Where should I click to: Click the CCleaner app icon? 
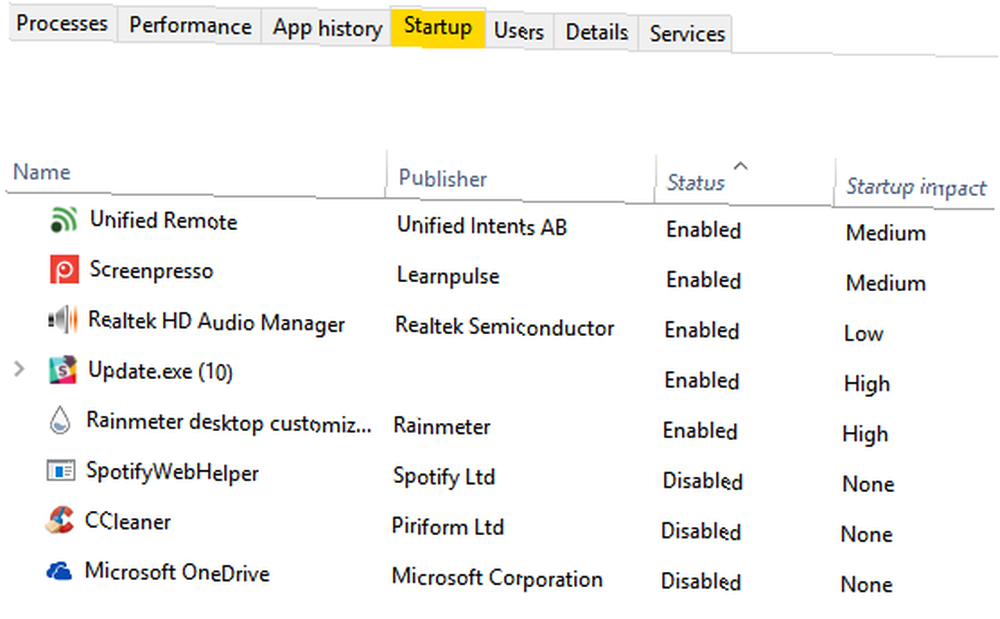tap(59, 520)
